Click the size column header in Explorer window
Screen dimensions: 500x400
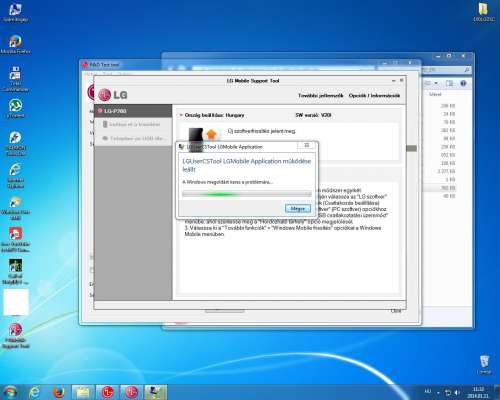[x=435, y=95]
